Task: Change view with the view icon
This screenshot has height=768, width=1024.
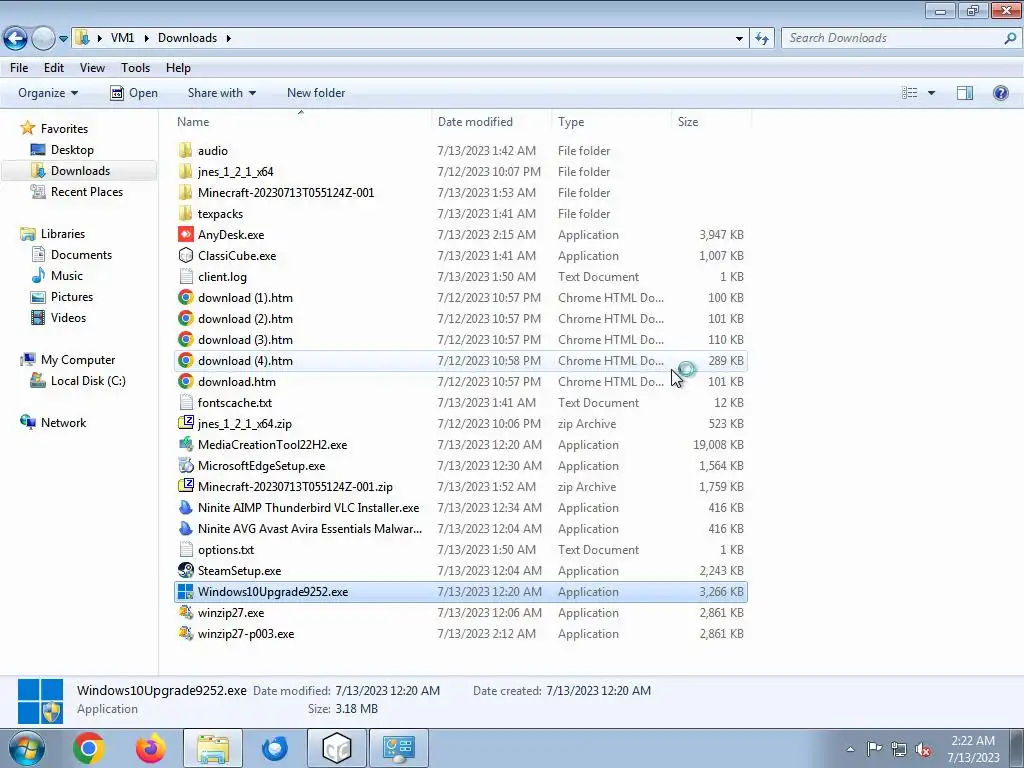Action: click(x=910, y=93)
